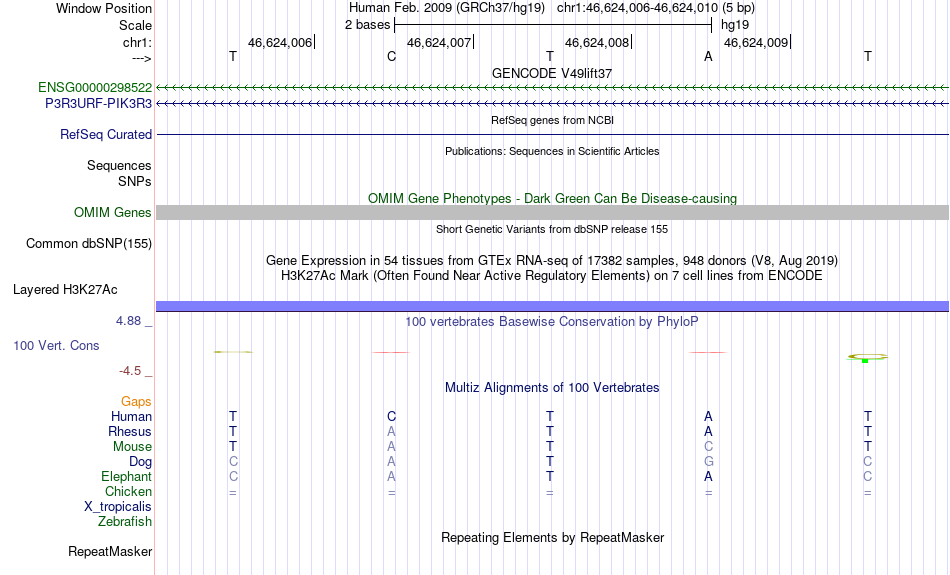Click the H3K27Ac Mark ENCODE track title
Image resolution: width=950 pixels, height=575 pixels.
click(x=552, y=276)
